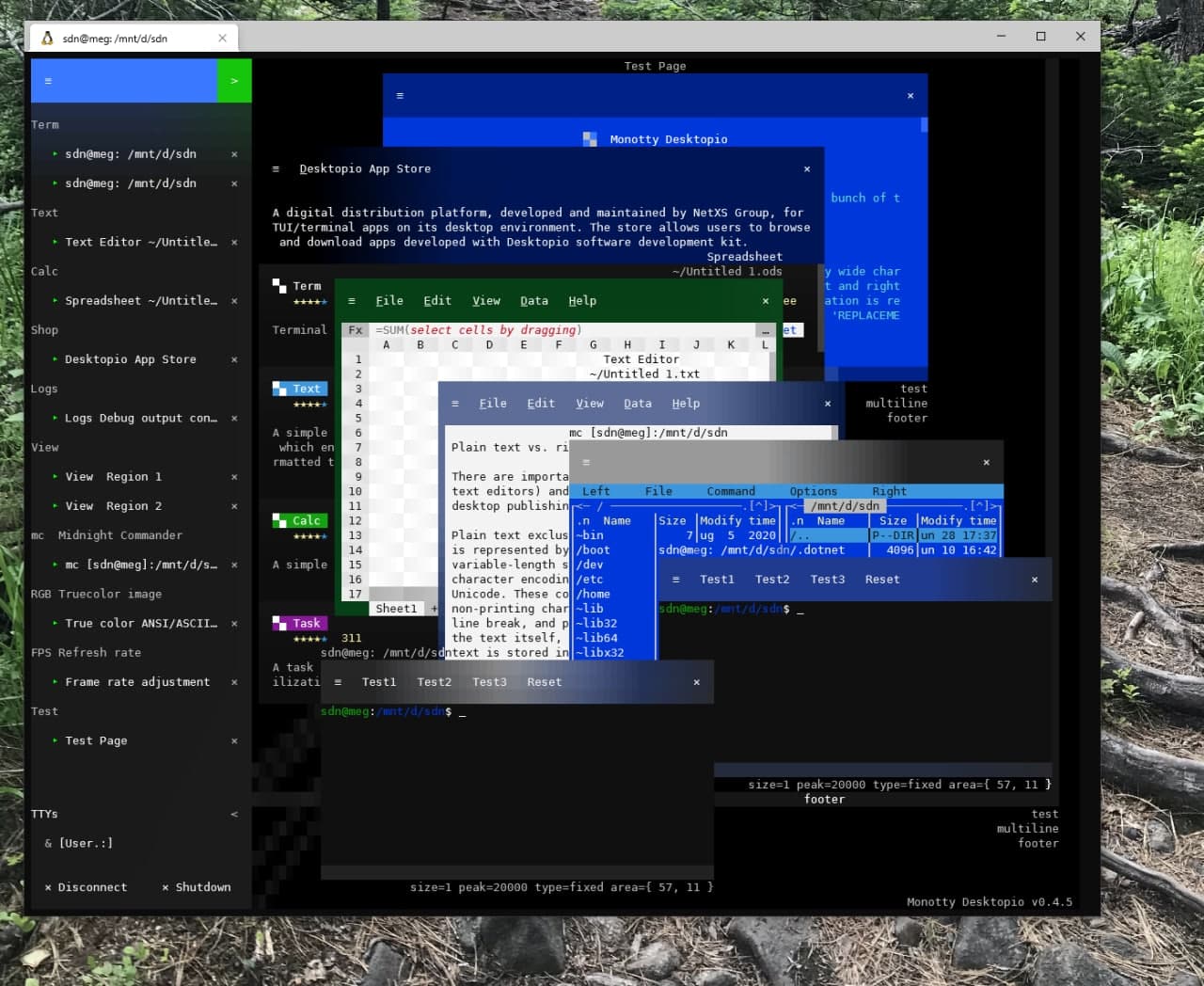This screenshot has height=986, width=1204.
Task: Click Shutdown in the sidebar footer
Action: coord(196,887)
